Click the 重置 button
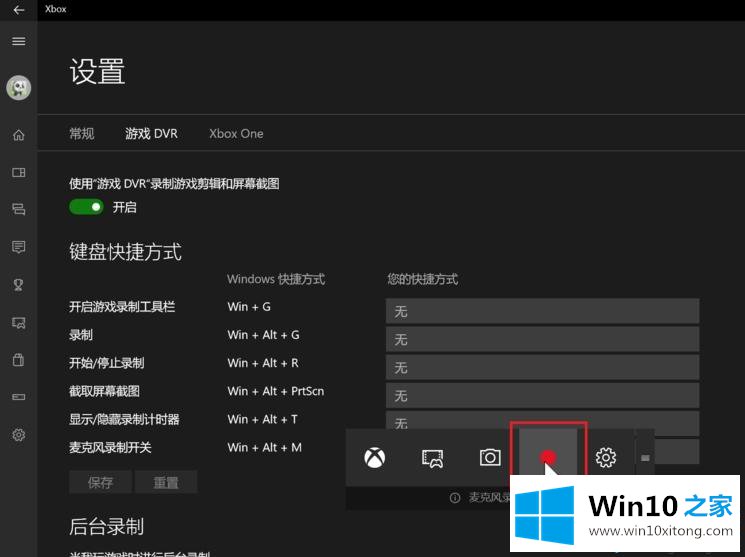745x557 pixels. coord(166,482)
